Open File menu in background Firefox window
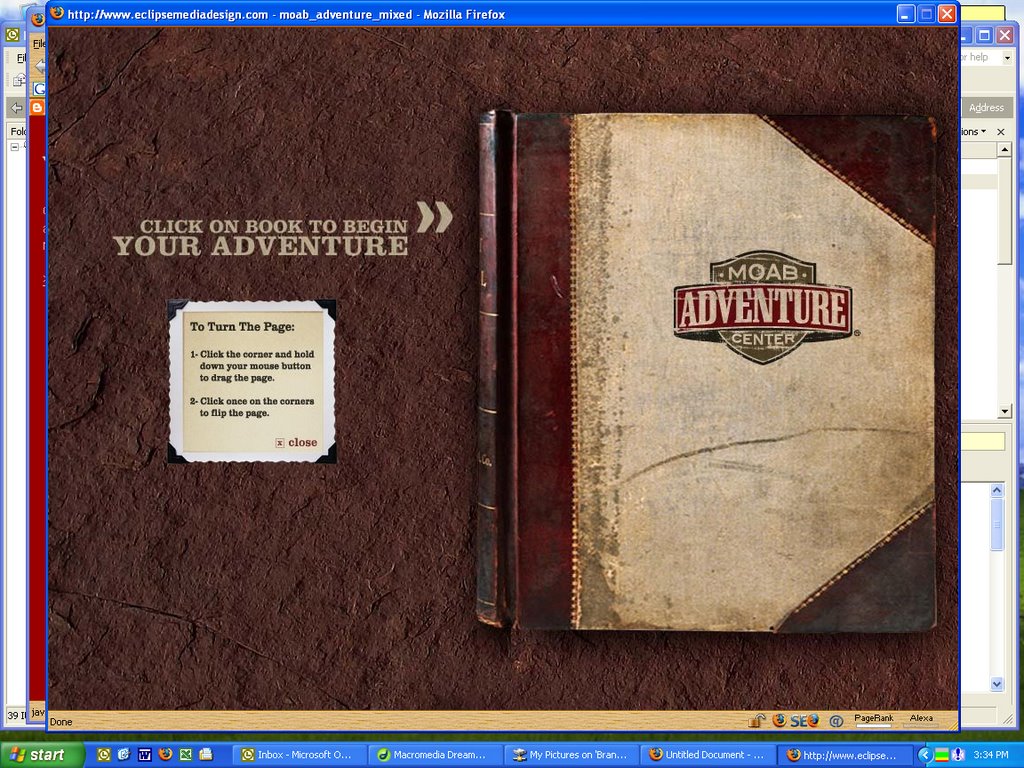The height and width of the screenshot is (768, 1024). tap(39, 44)
